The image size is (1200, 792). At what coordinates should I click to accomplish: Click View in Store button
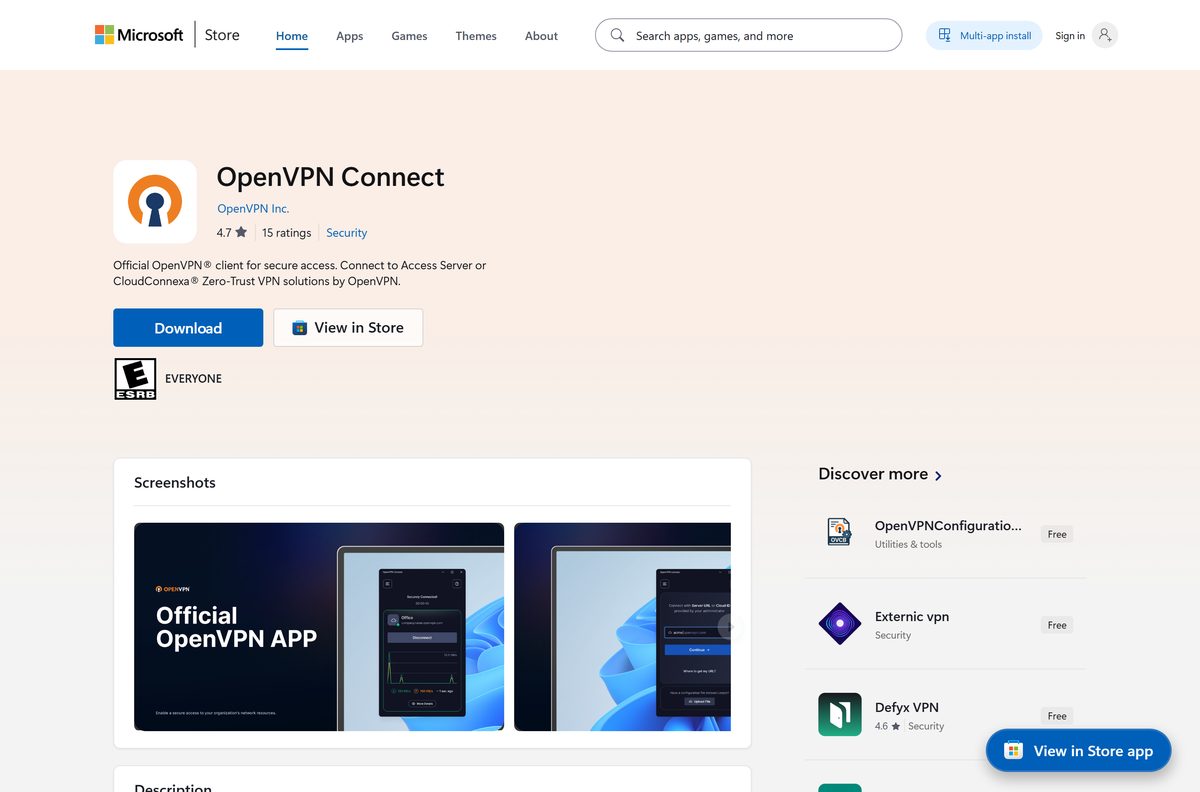(x=348, y=328)
